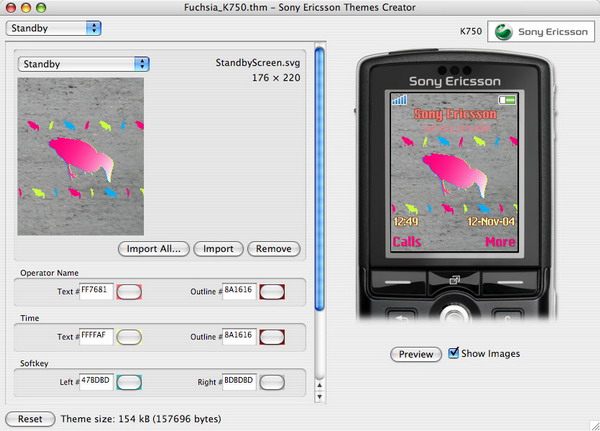Edit Operator Name text color field FF7681
This screenshot has width=600, height=431.
(96, 291)
